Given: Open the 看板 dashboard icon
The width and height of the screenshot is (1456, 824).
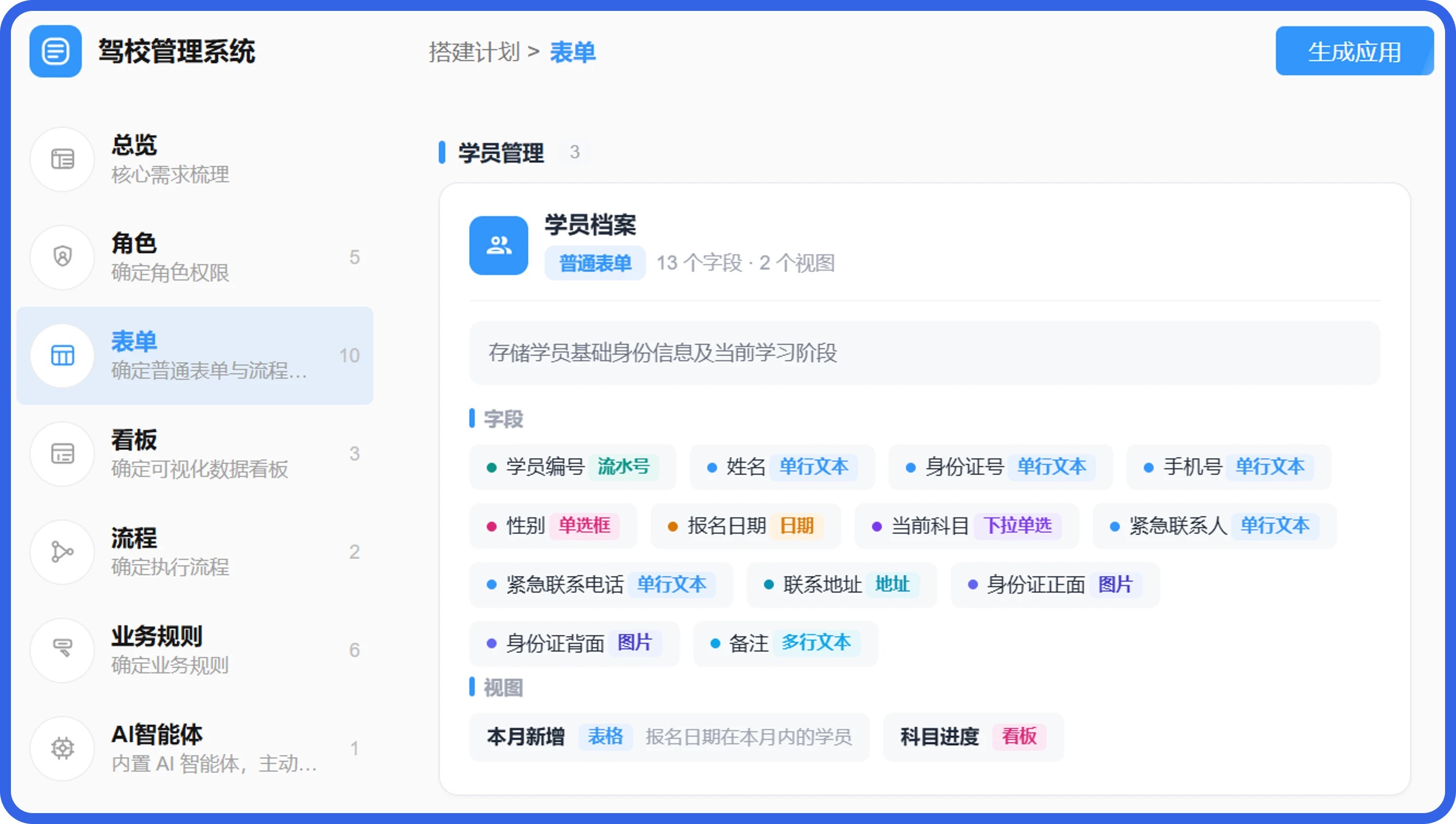Looking at the screenshot, I should pyautogui.click(x=62, y=453).
